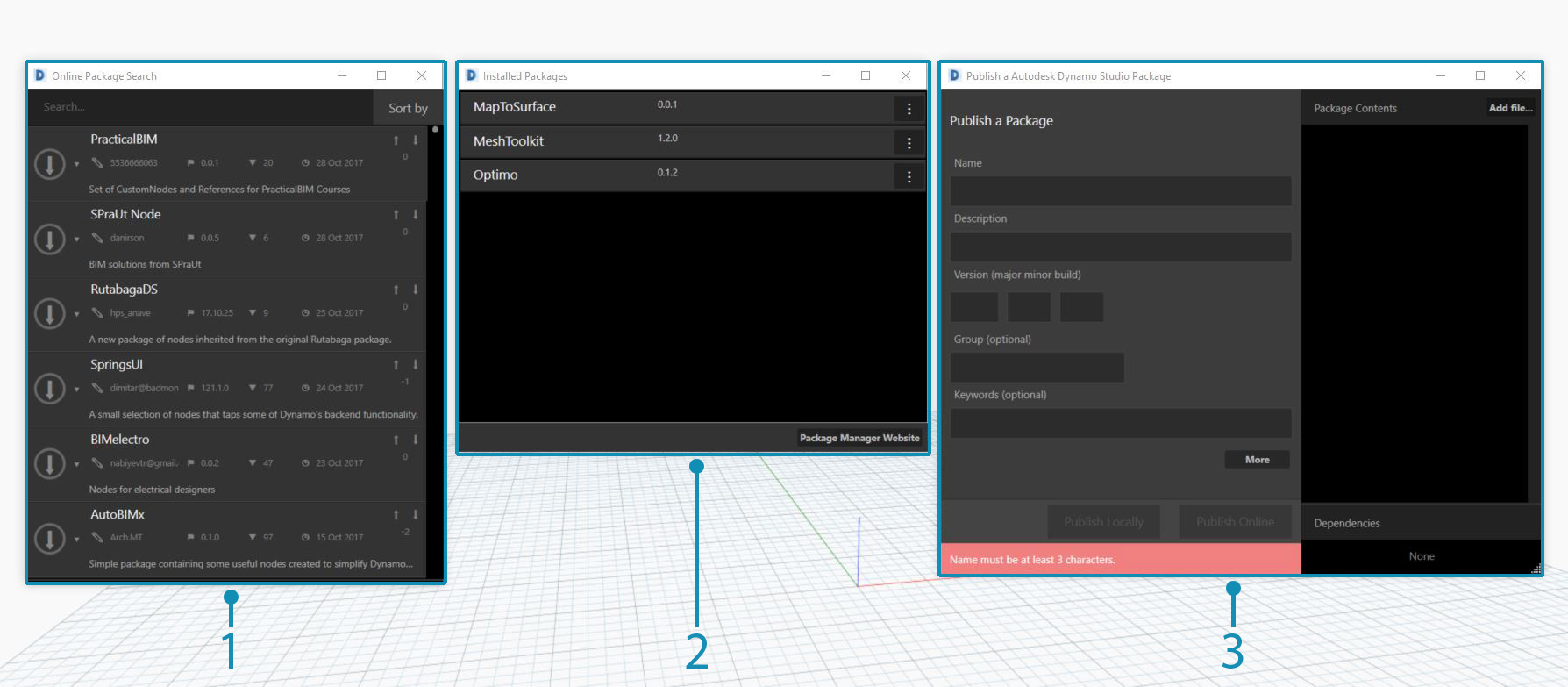The height and width of the screenshot is (687, 1568).
Task: Open the Sort by menu
Action: point(408,108)
